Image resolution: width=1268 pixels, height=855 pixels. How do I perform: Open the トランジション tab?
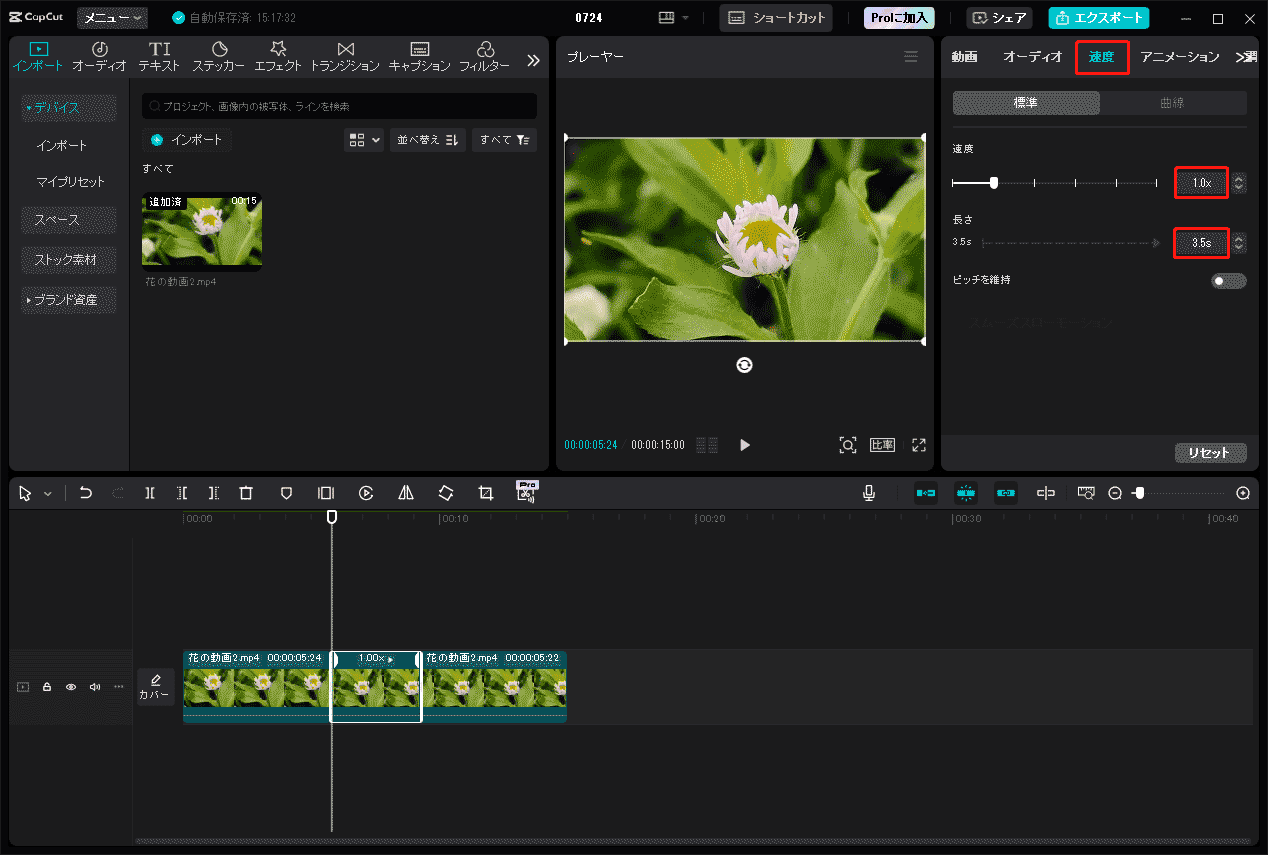(x=345, y=57)
